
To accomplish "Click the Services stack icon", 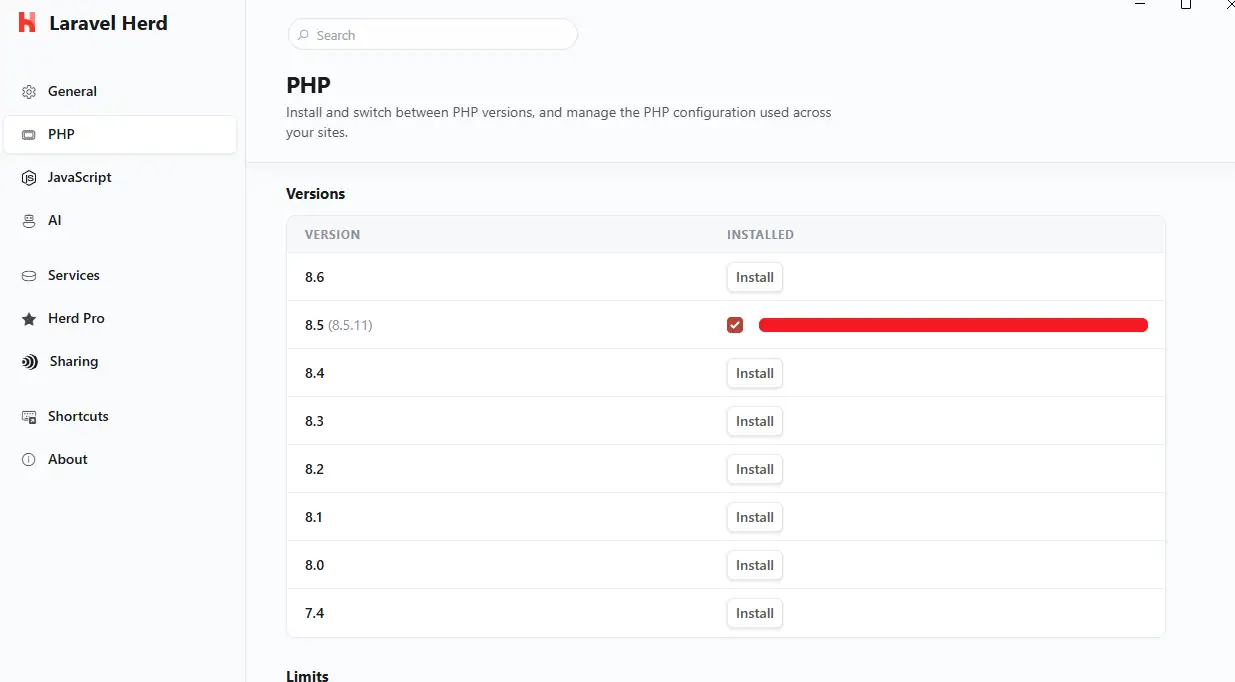I will [x=29, y=276].
